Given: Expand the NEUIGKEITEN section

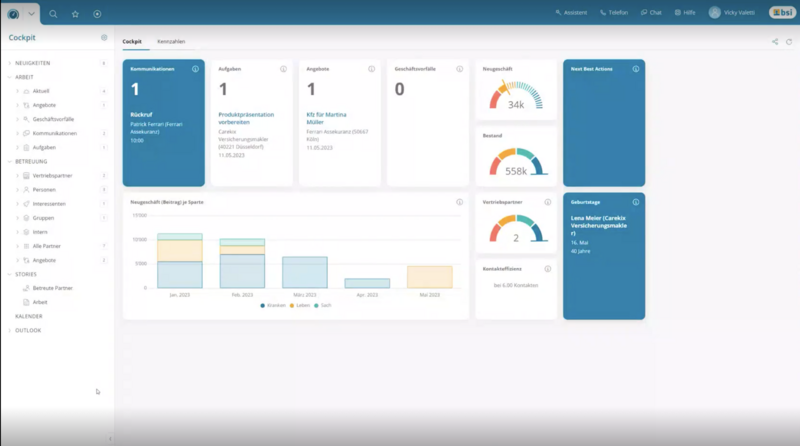Looking at the screenshot, I should [10, 63].
